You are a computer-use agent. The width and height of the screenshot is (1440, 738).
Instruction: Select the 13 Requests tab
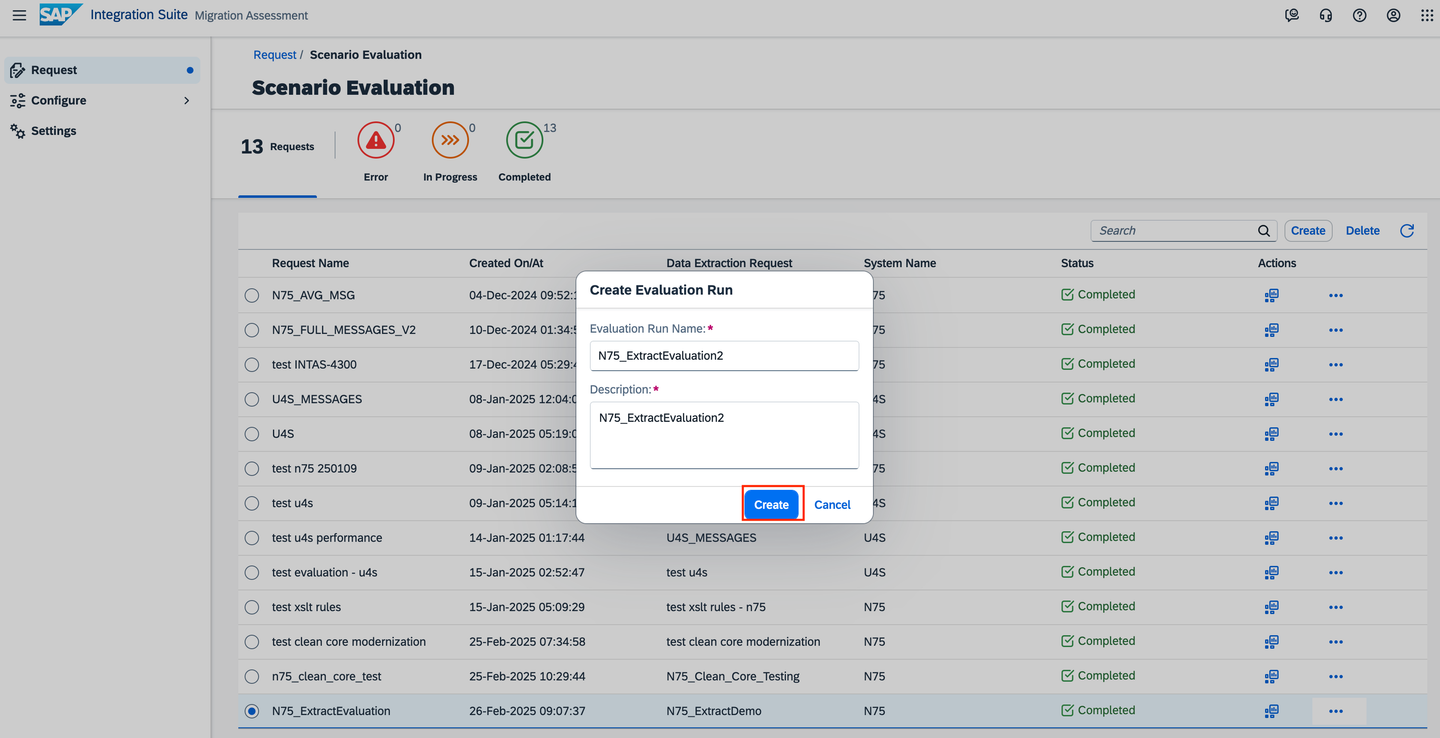point(277,147)
